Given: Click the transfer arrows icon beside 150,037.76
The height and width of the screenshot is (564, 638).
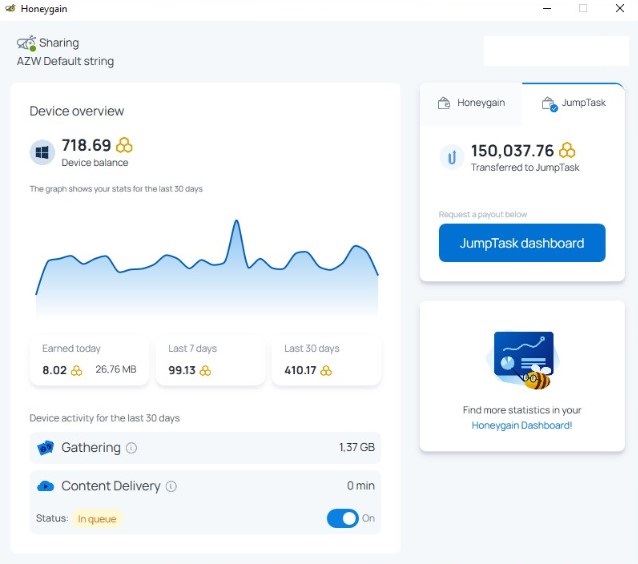Looking at the screenshot, I should click(x=452, y=157).
